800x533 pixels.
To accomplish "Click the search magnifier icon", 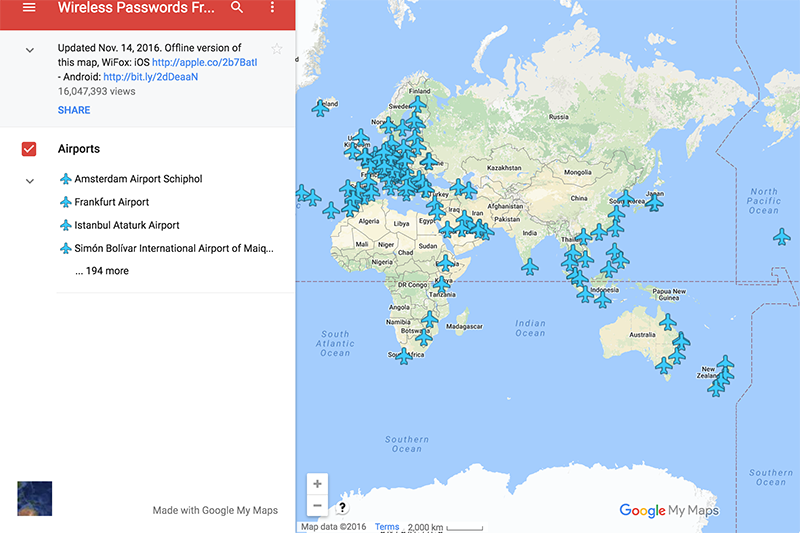I will click(237, 8).
